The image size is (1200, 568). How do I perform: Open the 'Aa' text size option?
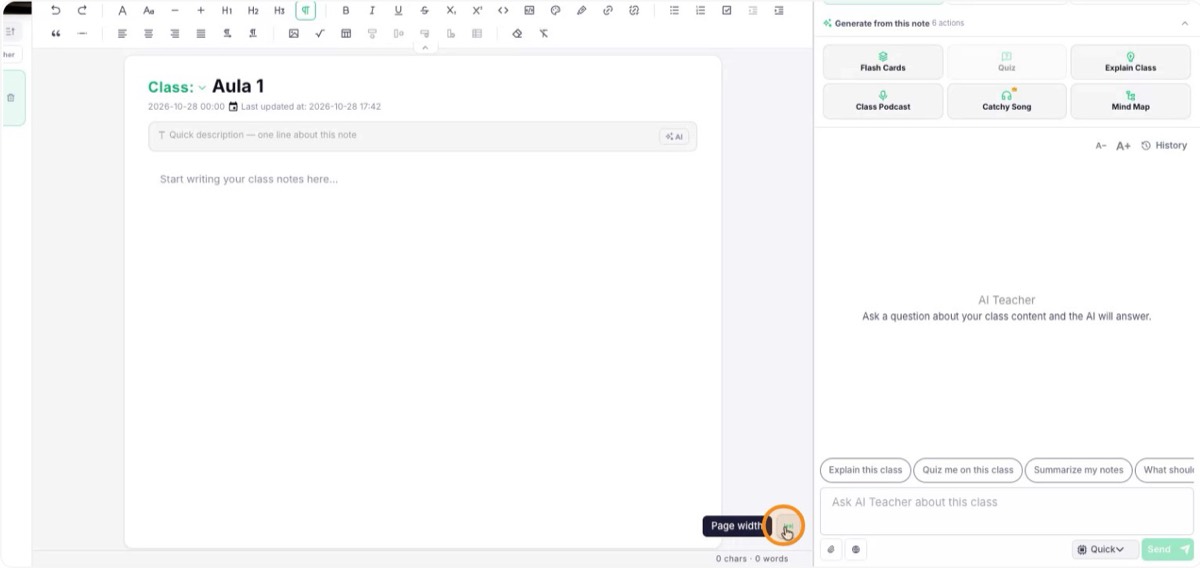point(148,10)
